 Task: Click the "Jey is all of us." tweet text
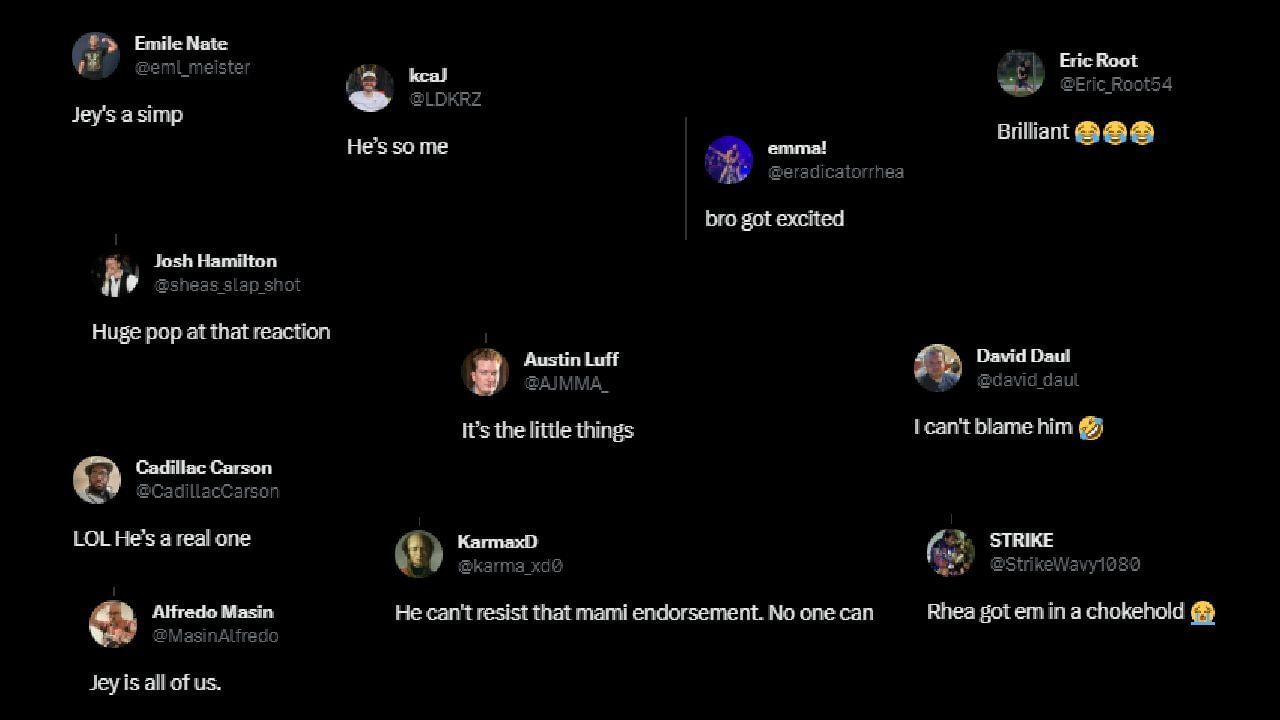point(155,683)
